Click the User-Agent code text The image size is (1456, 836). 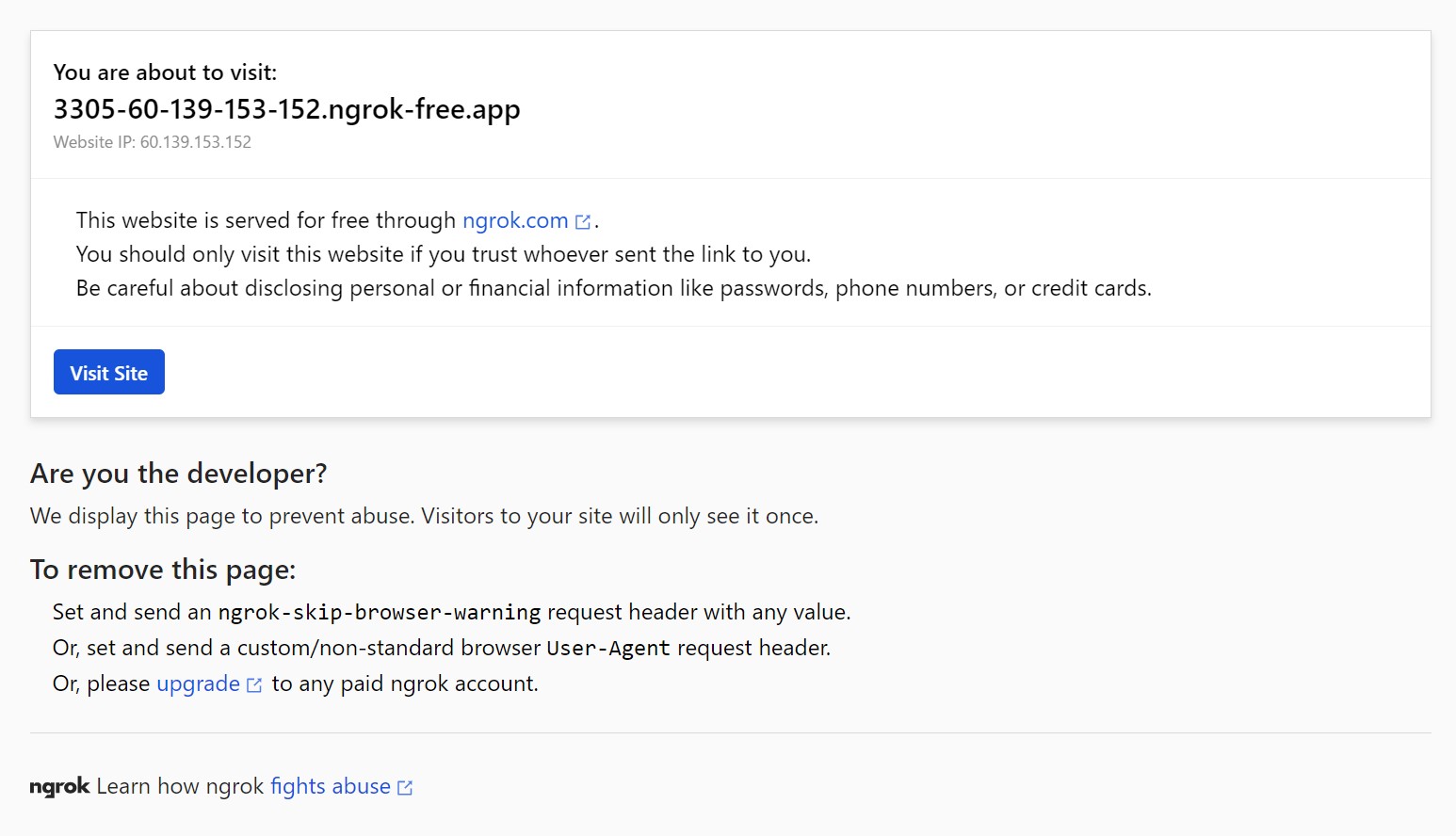pyautogui.click(x=608, y=649)
